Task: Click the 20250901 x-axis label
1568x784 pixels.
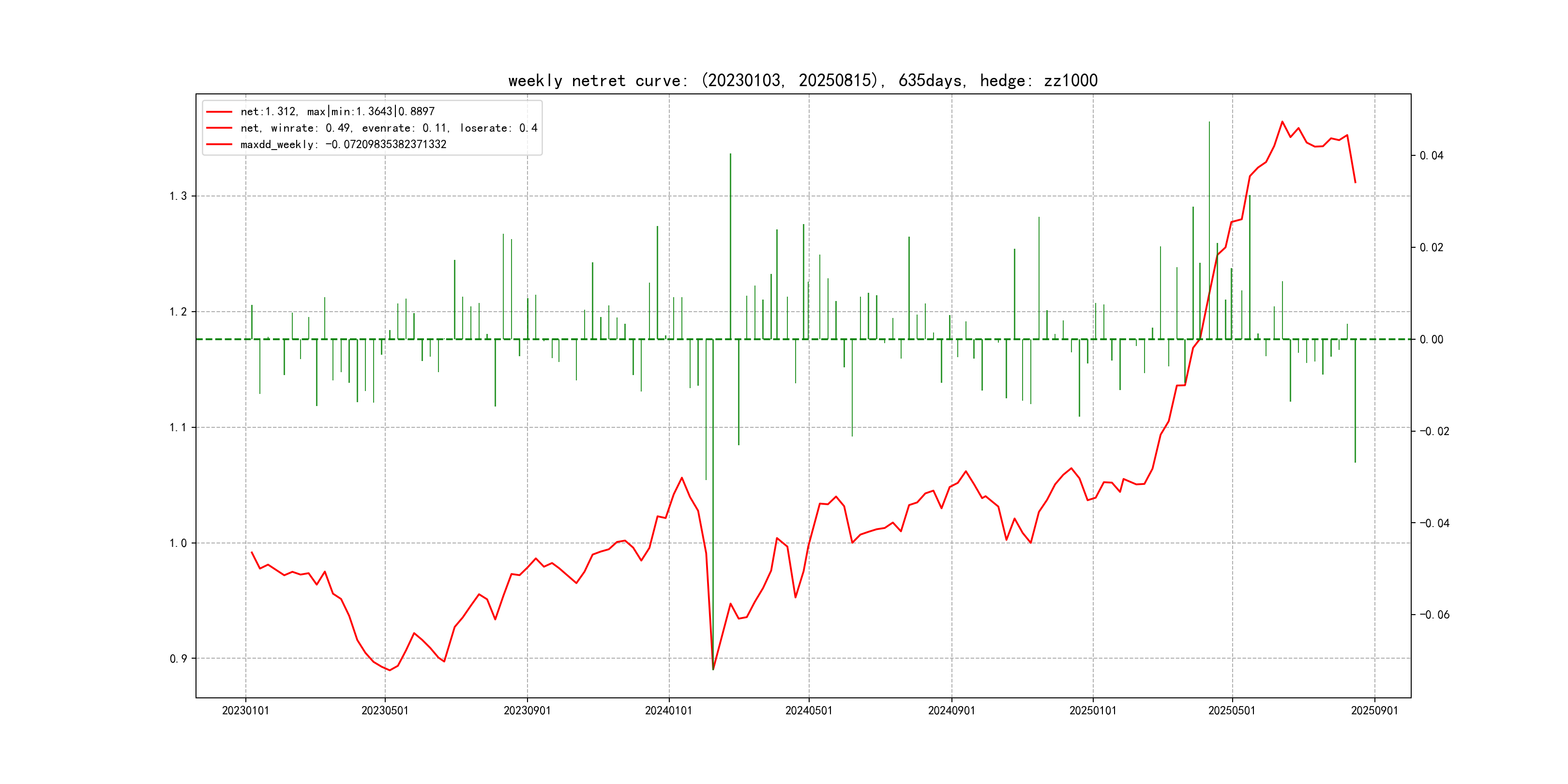Action: (1374, 710)
